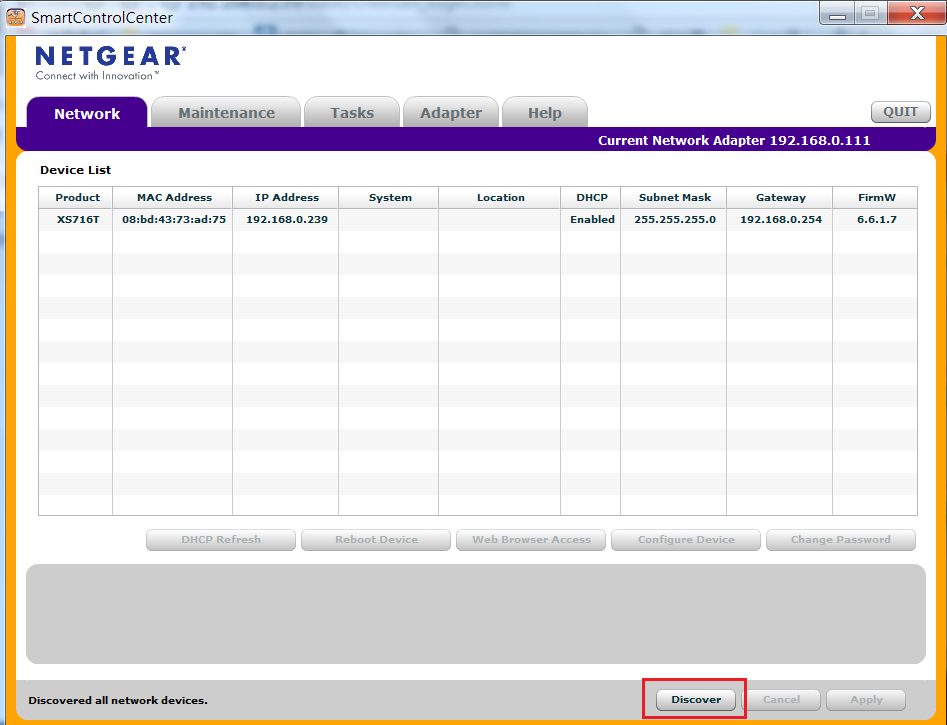This screenshot has height=725, width=947.
Task: Click firmware version 6.6.1.7 cell
Action: click(876, 219)
